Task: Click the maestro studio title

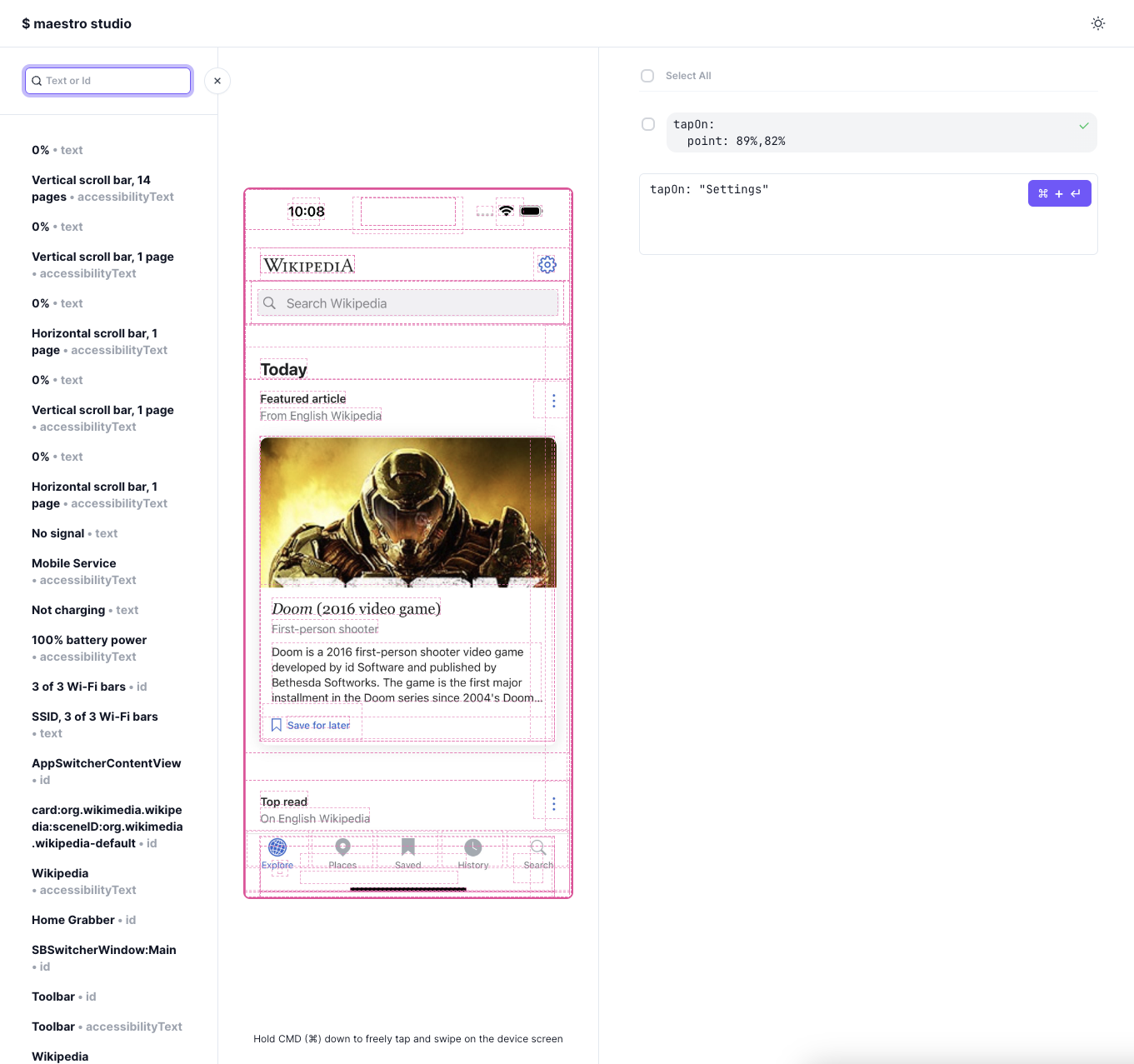Action: [x=77, y=23]
